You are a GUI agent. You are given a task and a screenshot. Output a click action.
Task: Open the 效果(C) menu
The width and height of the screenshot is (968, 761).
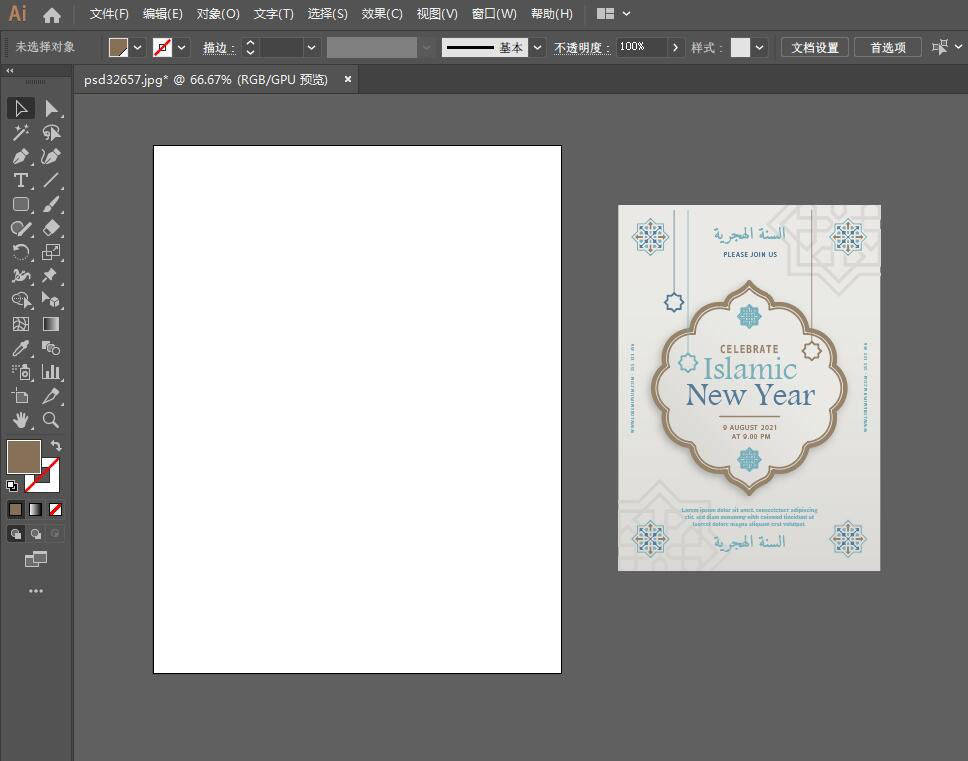[x=382, y=14]
